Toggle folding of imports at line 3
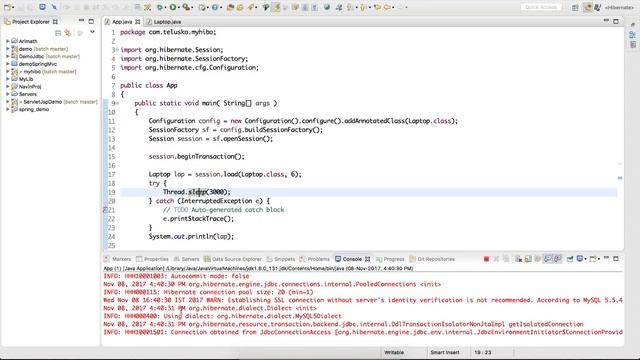 [117, 50]
